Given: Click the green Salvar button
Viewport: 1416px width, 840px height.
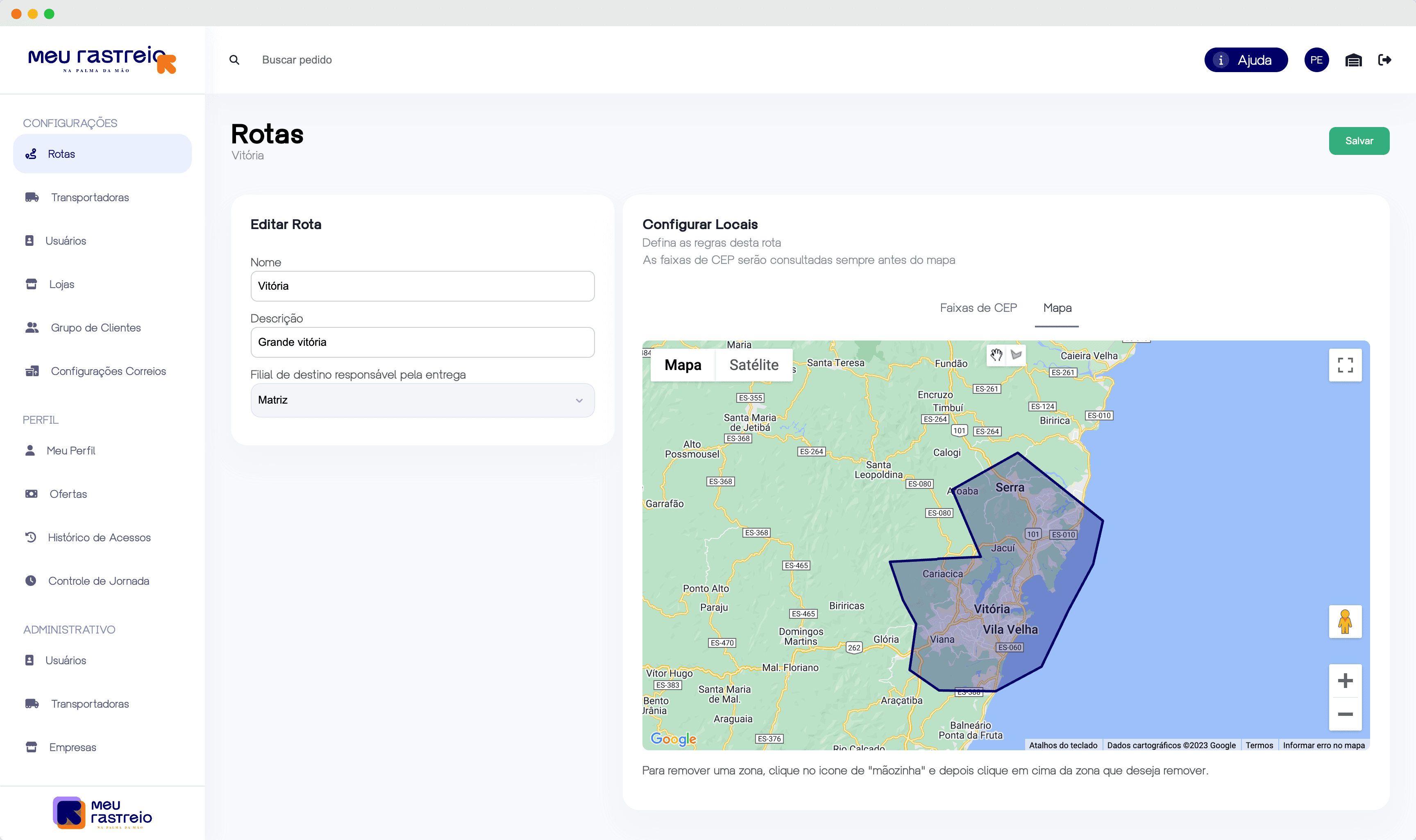Looking at the screenshot, I should (x=1358, y=141).
